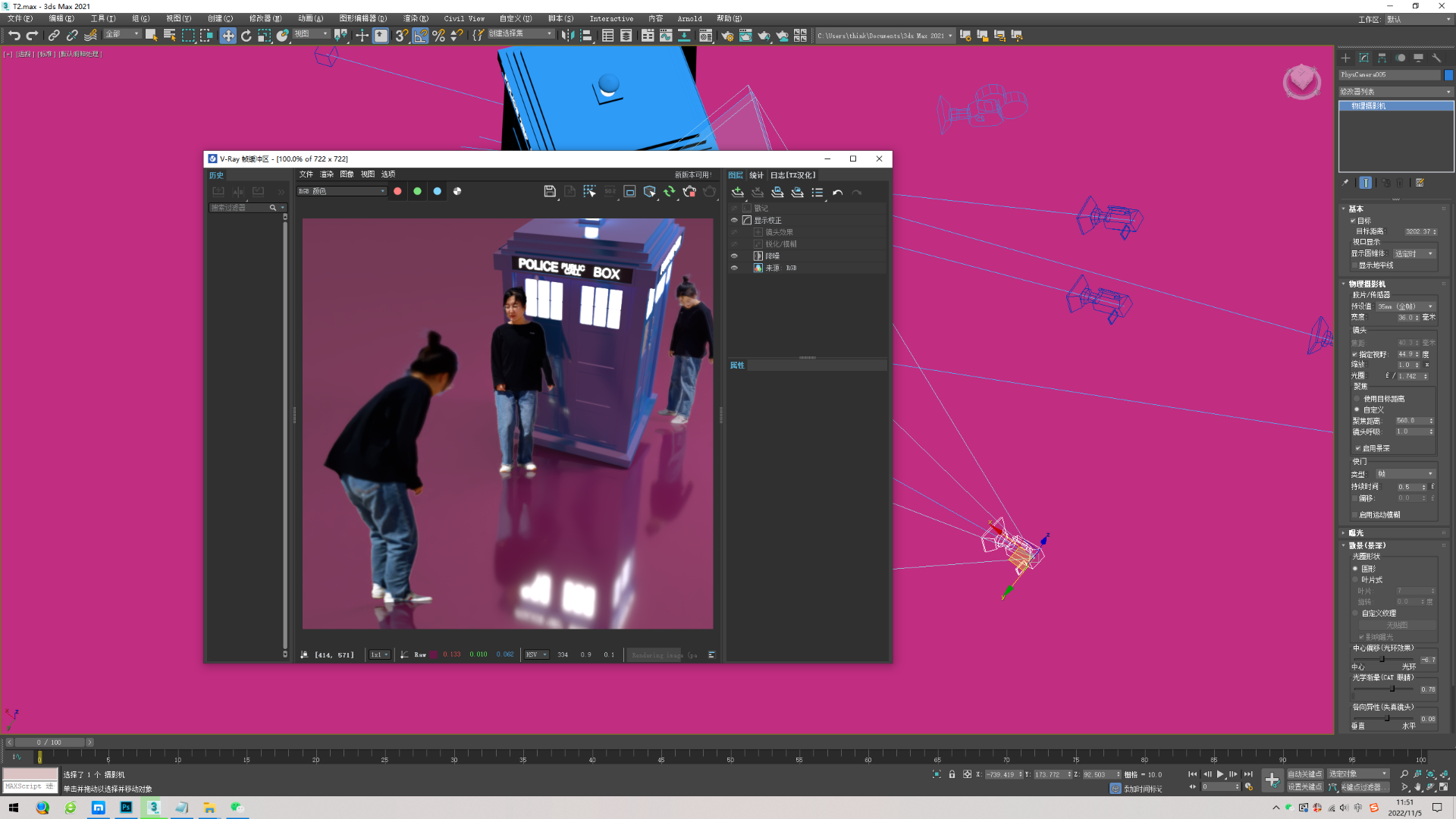1456x819 pixels.
Task: Click the Redo arrow in main toolbar
Action: (x=32, y=35)
